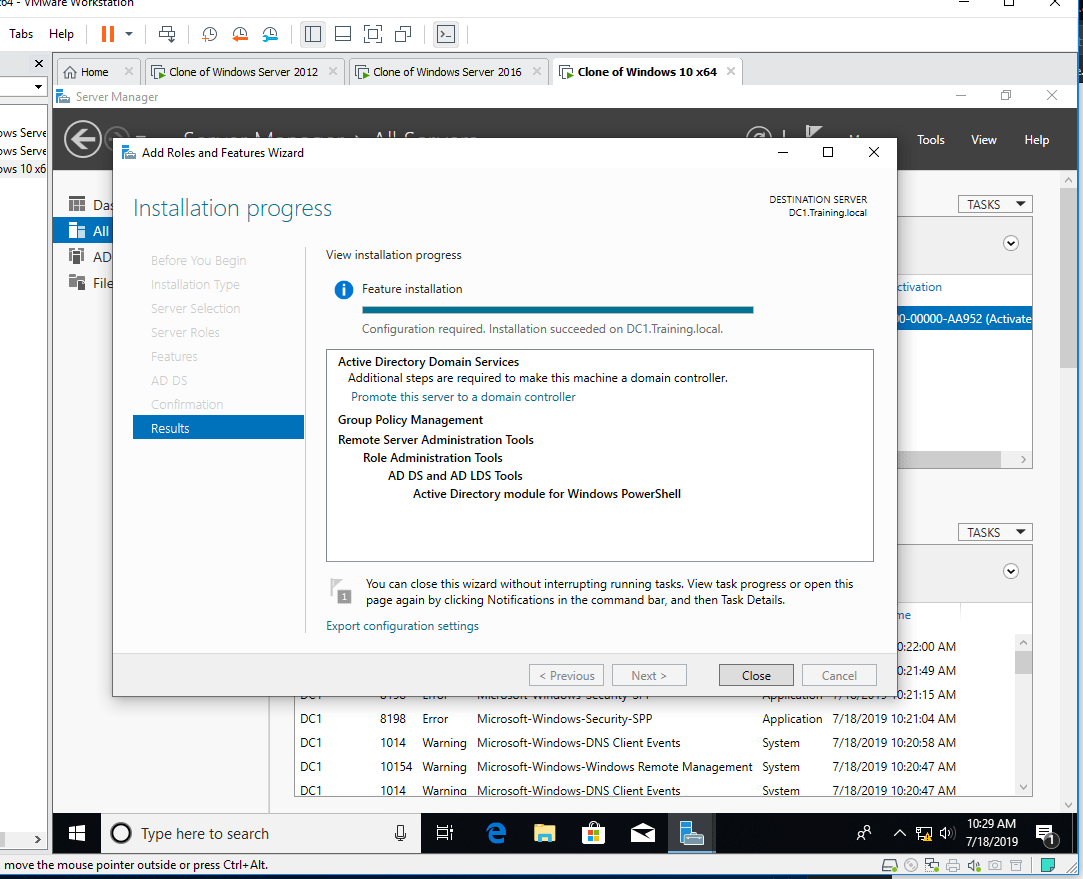
Task: Open Server Manager View menu
Action: 984,140
